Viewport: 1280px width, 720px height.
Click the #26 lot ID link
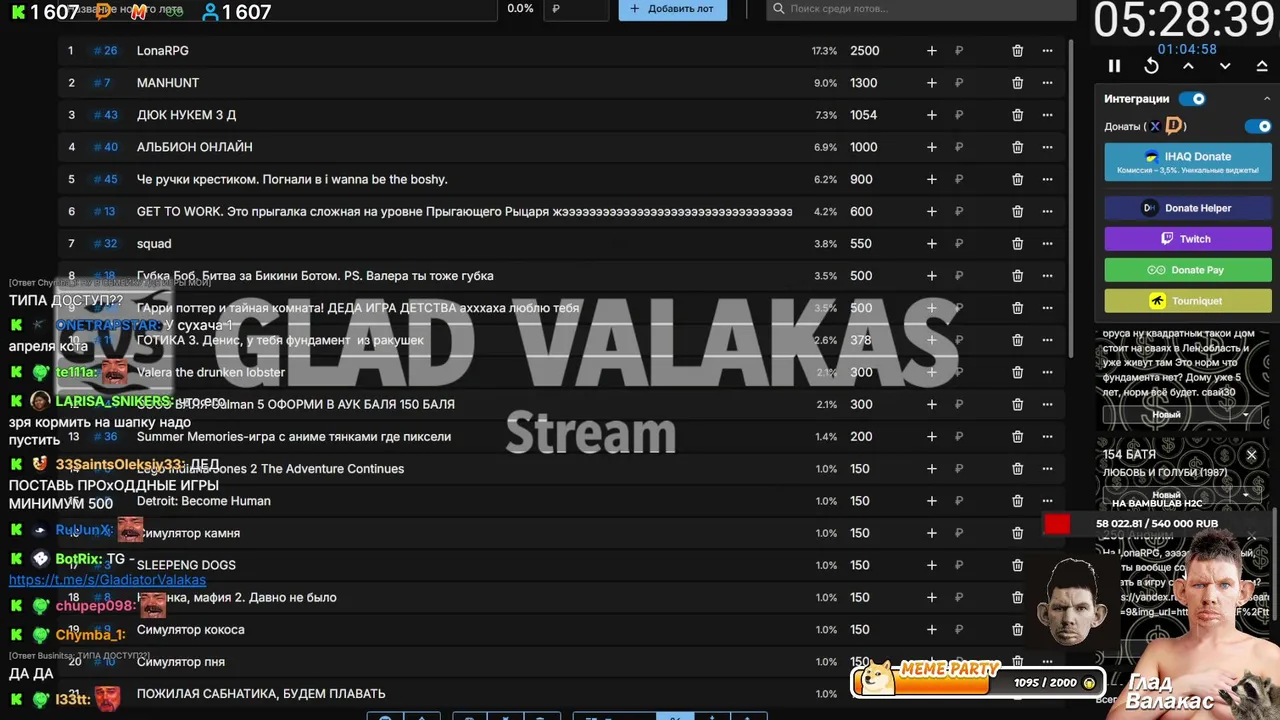coord(105,51)
